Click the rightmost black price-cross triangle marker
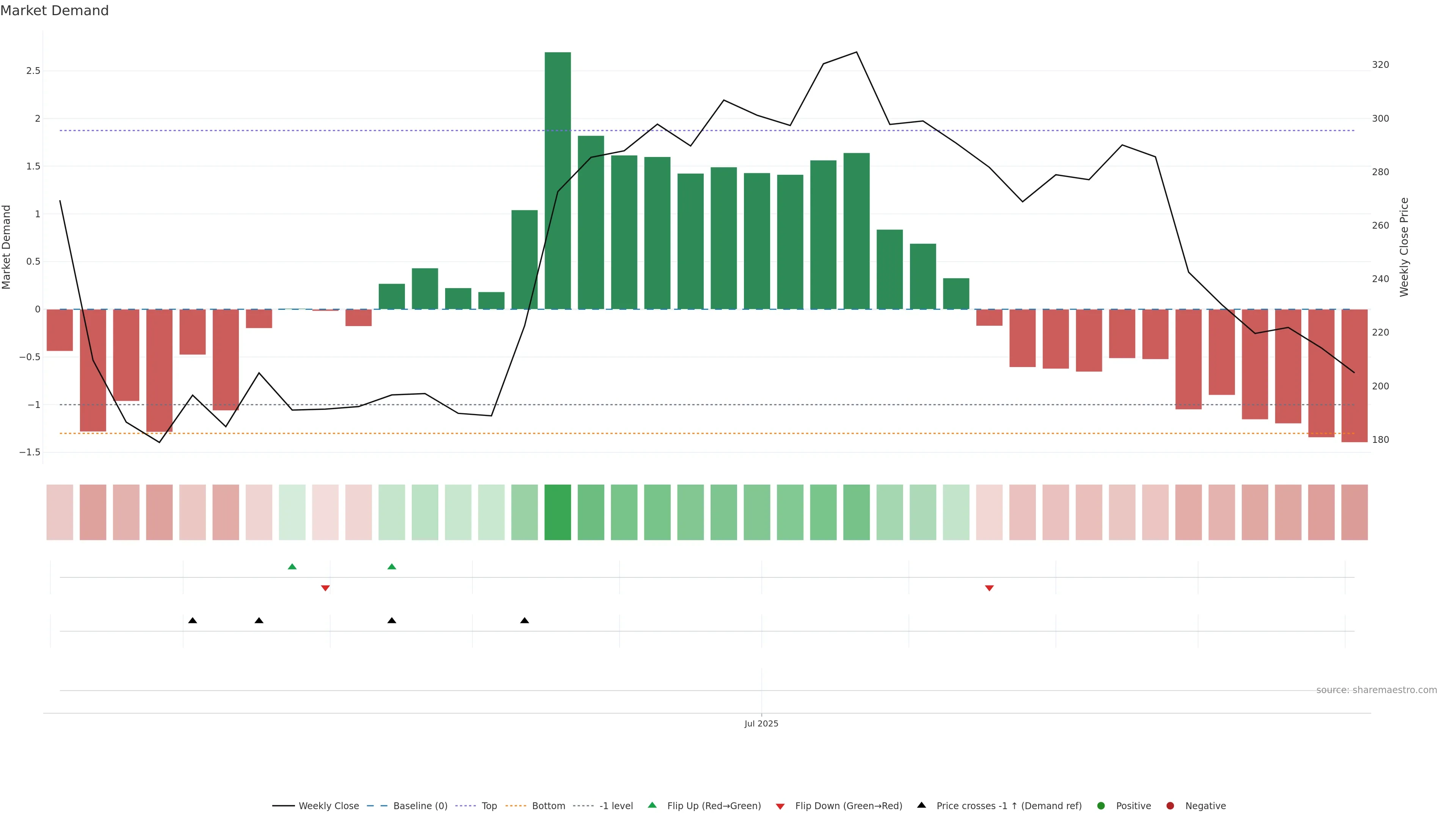Image resolution: width=1456 pixels, height=819 pixels. [524, 621]
